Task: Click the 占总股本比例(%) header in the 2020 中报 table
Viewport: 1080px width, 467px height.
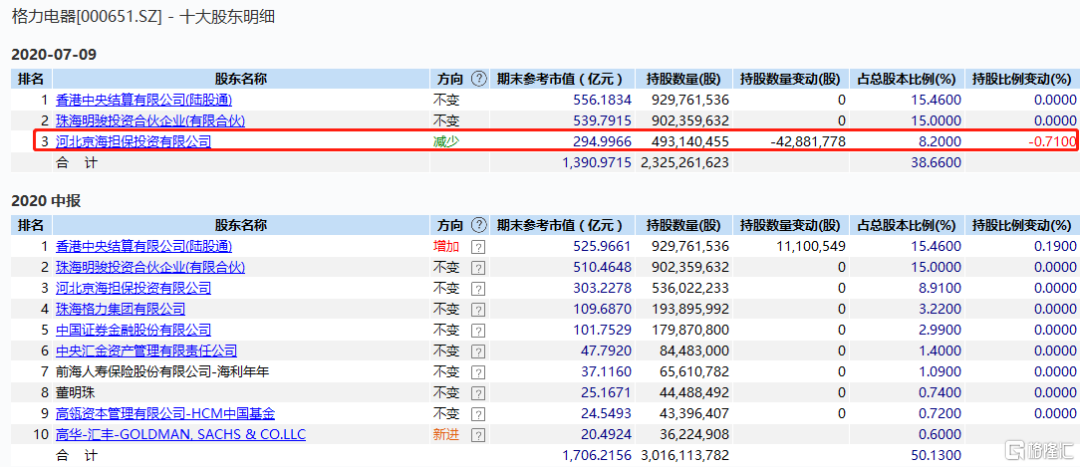Action: point(906,225)
